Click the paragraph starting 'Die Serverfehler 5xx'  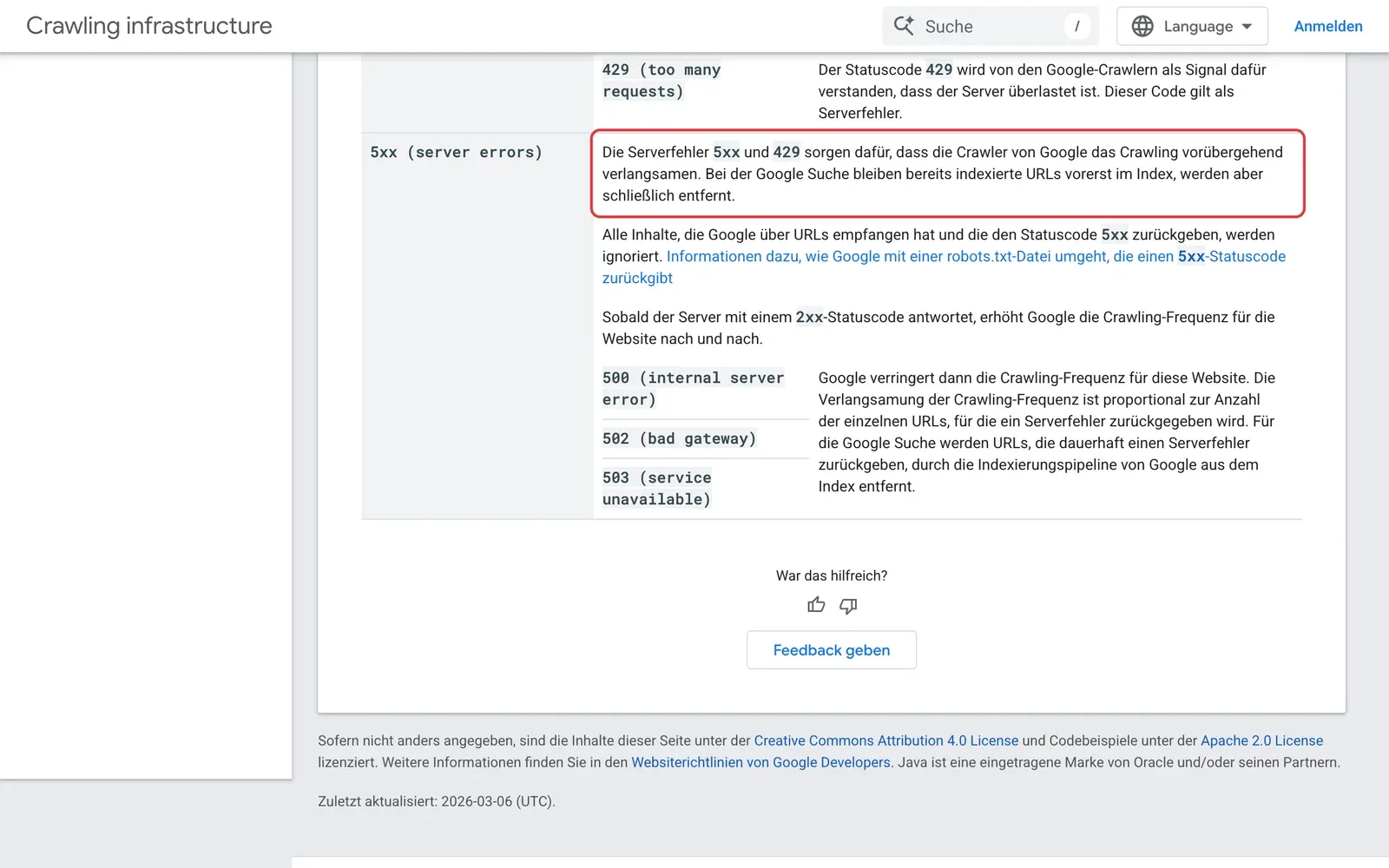click(x=943, y=174)
